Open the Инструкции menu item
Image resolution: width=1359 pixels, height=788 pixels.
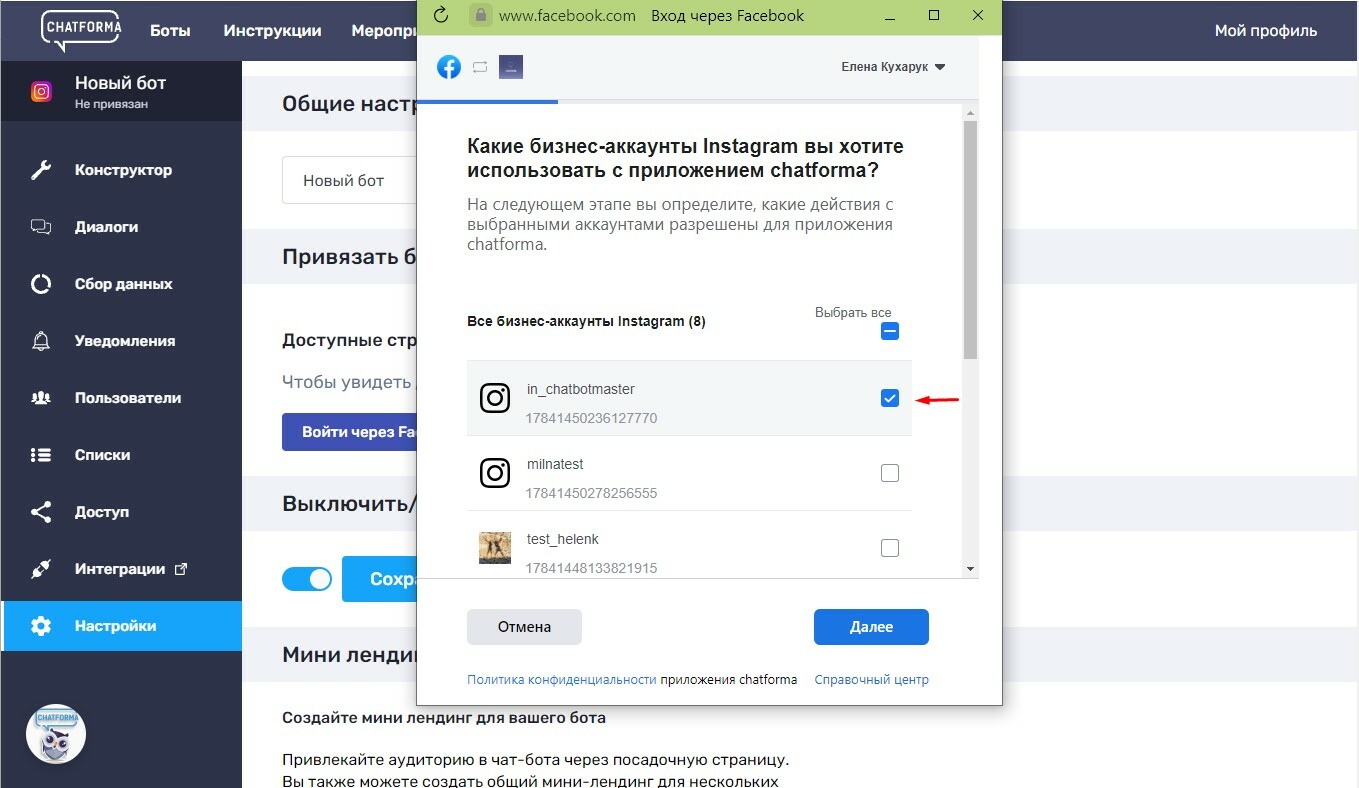(x=272, y=31)
